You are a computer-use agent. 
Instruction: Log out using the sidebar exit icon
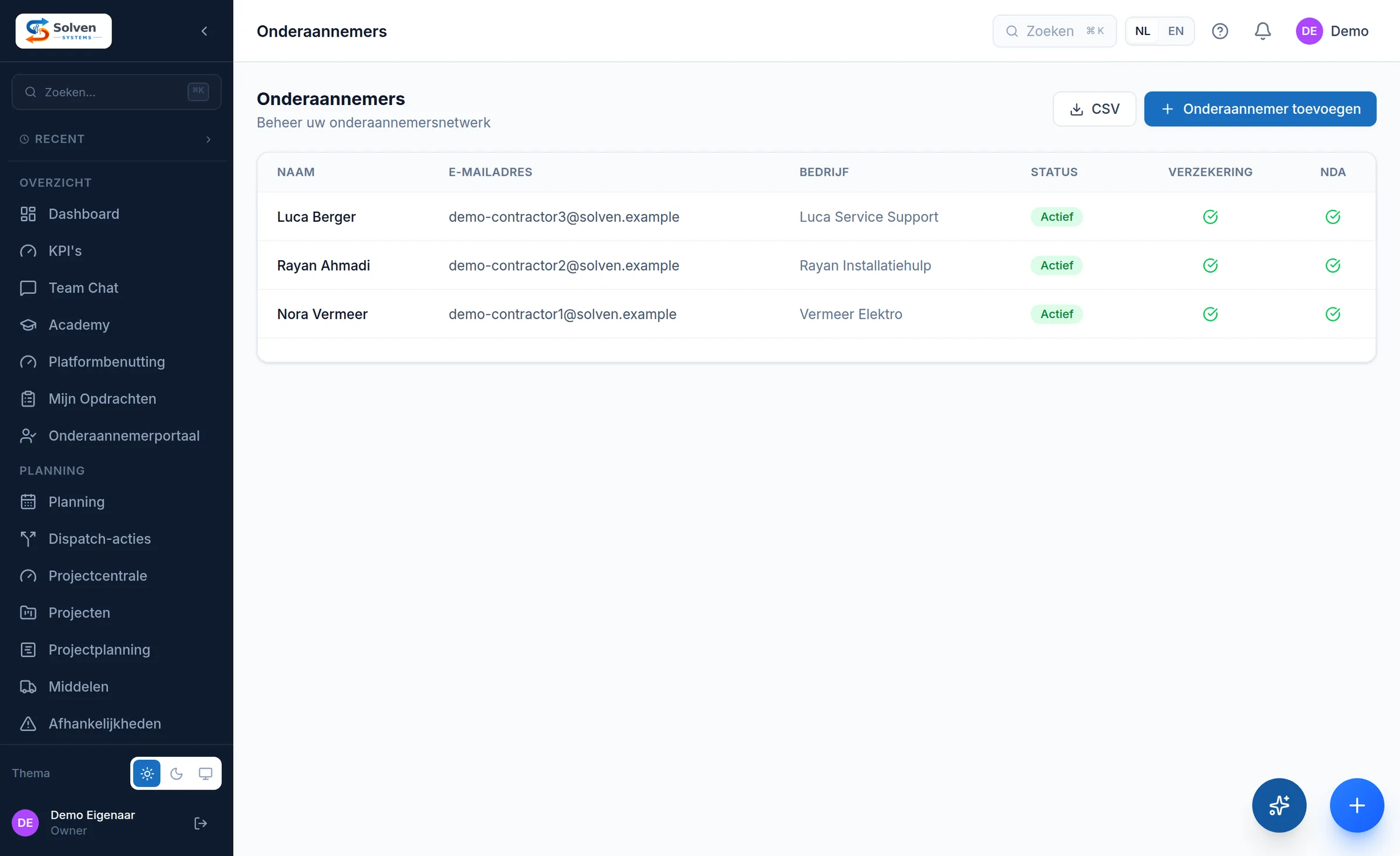[x=201, y=823]
